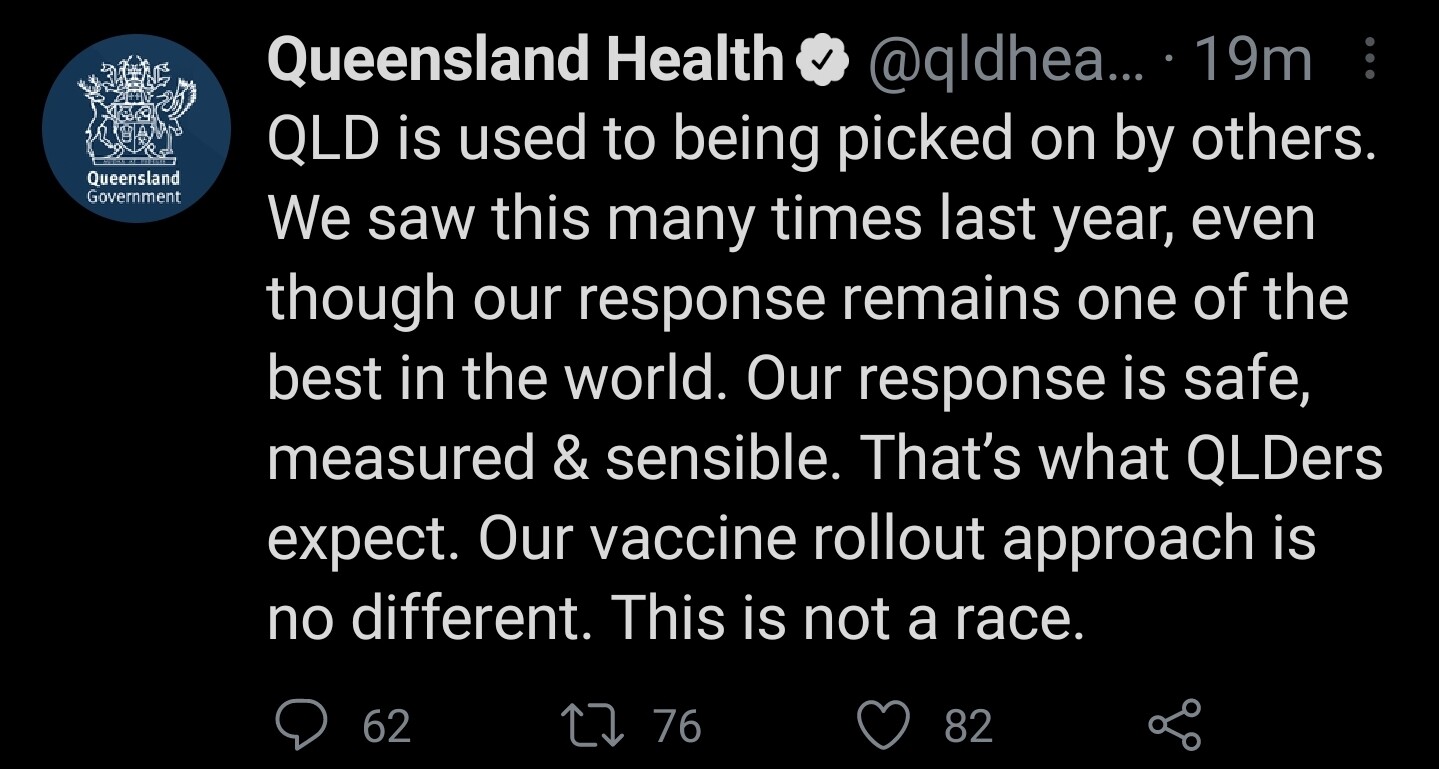Click the reply count 62
1439x769 pixels.
[386, 726]
